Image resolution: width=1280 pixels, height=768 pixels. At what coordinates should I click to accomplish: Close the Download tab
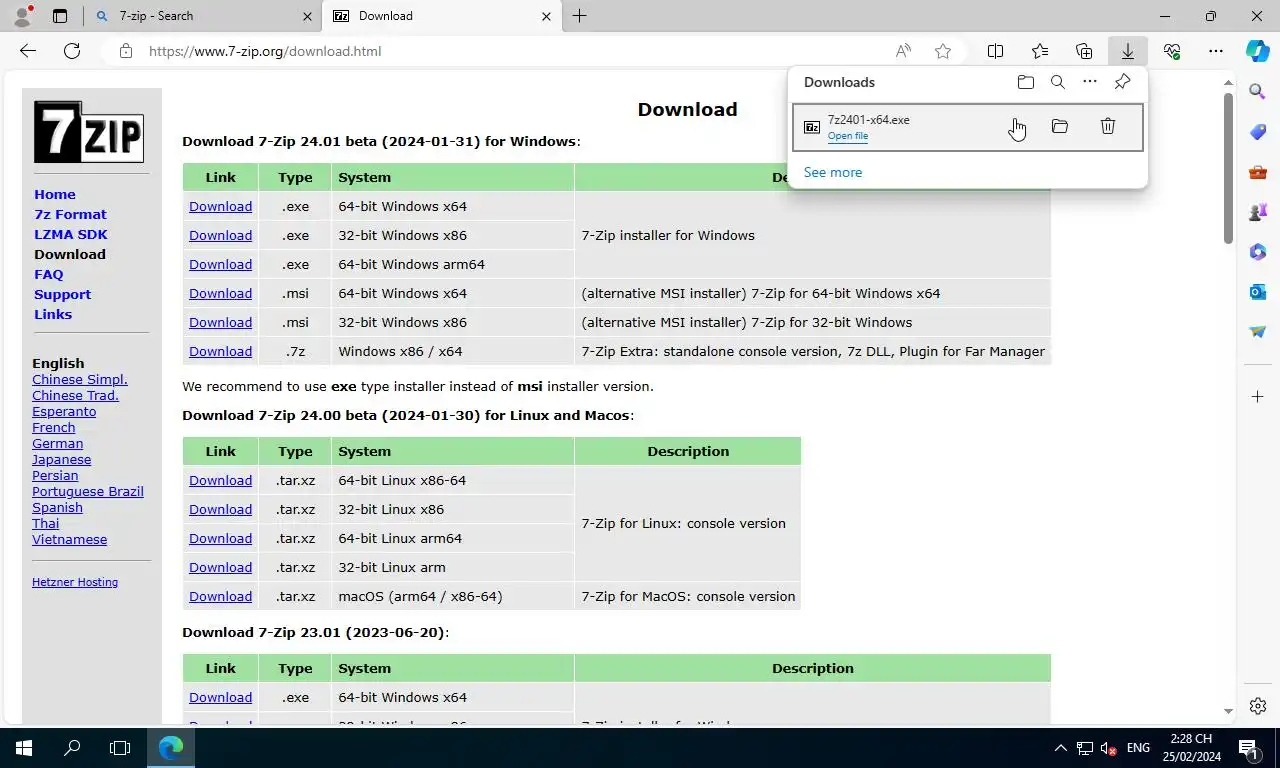point(546,16)
